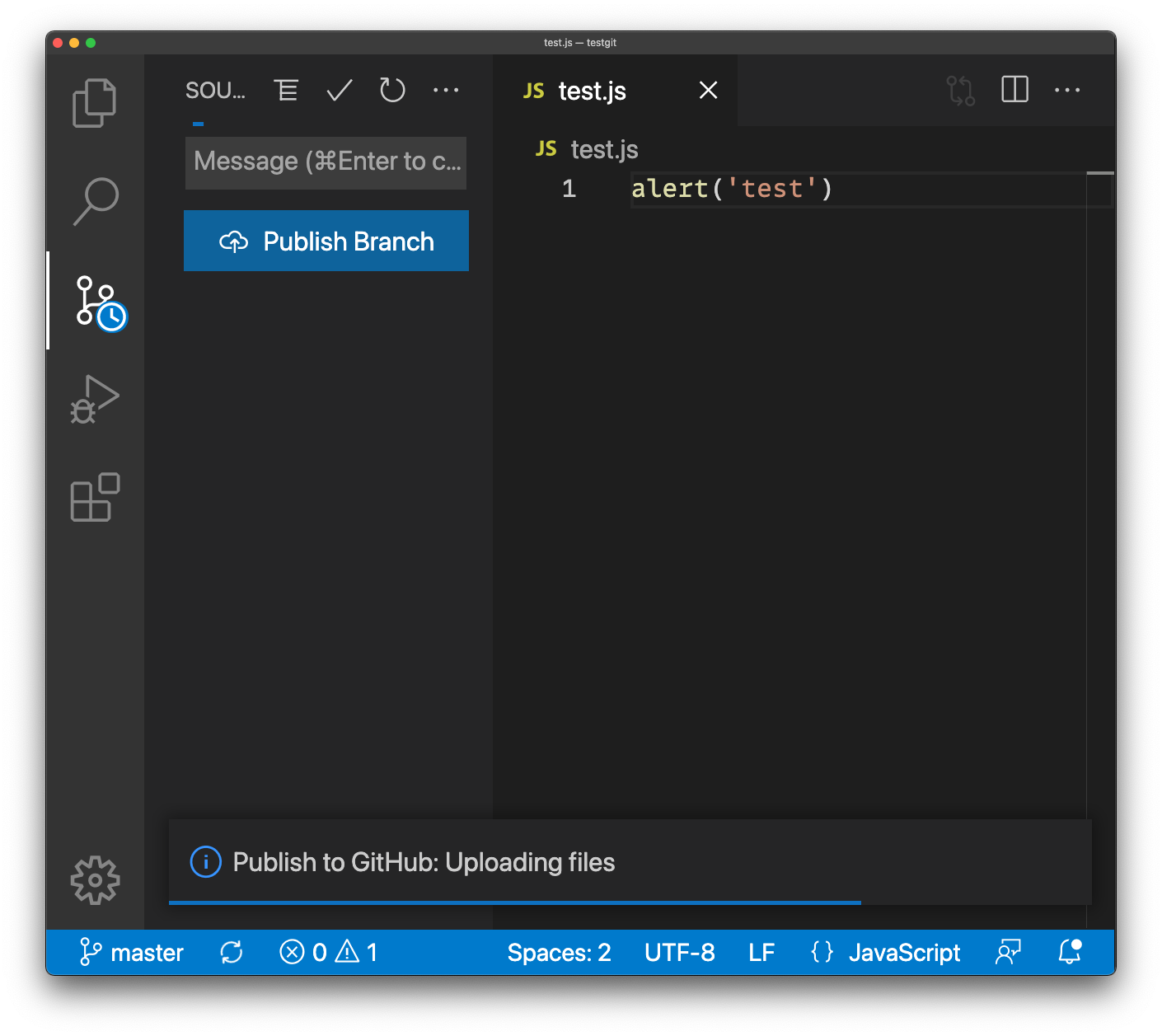This screenshot has height=1036, width=1162.
Task: Open the Search view in activity bar
Action: coord(95,201)
